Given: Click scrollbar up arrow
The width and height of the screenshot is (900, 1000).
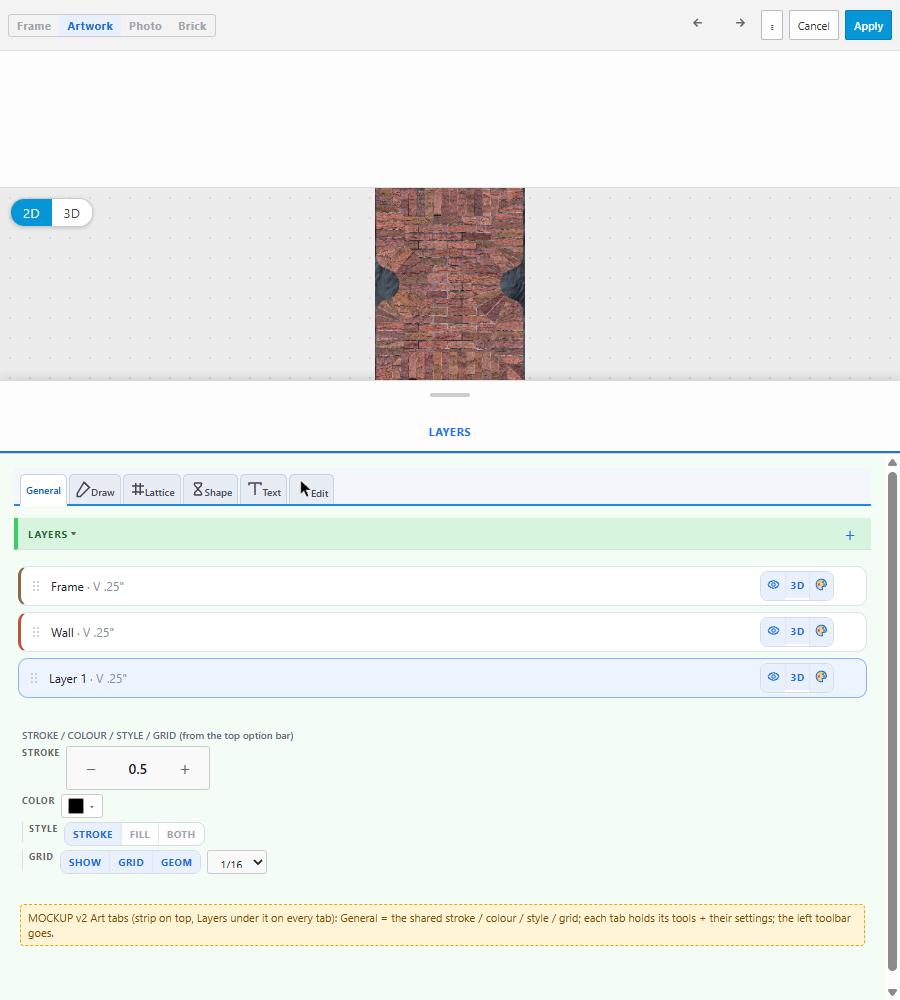Looking at the screenshot, I should pos(892,462).
